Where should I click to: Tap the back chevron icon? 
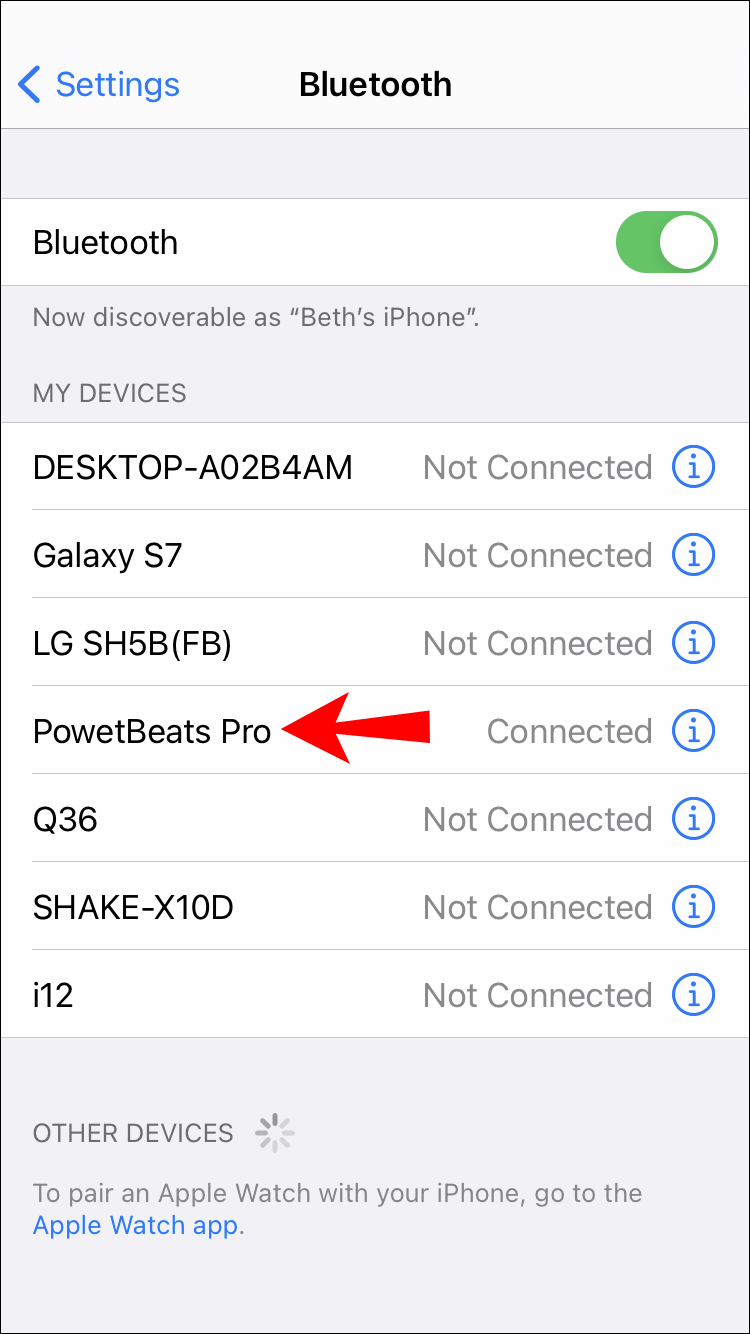(x=30, y=85)
